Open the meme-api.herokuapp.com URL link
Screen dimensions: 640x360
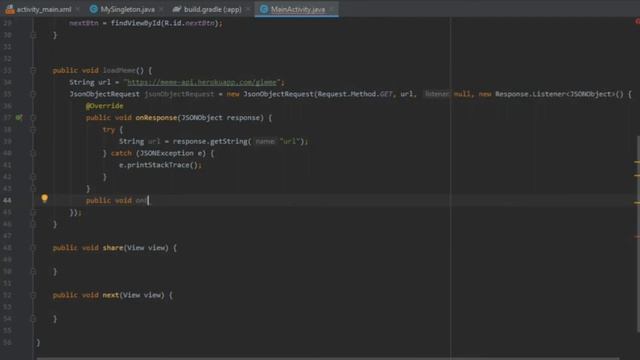(202, 82)
